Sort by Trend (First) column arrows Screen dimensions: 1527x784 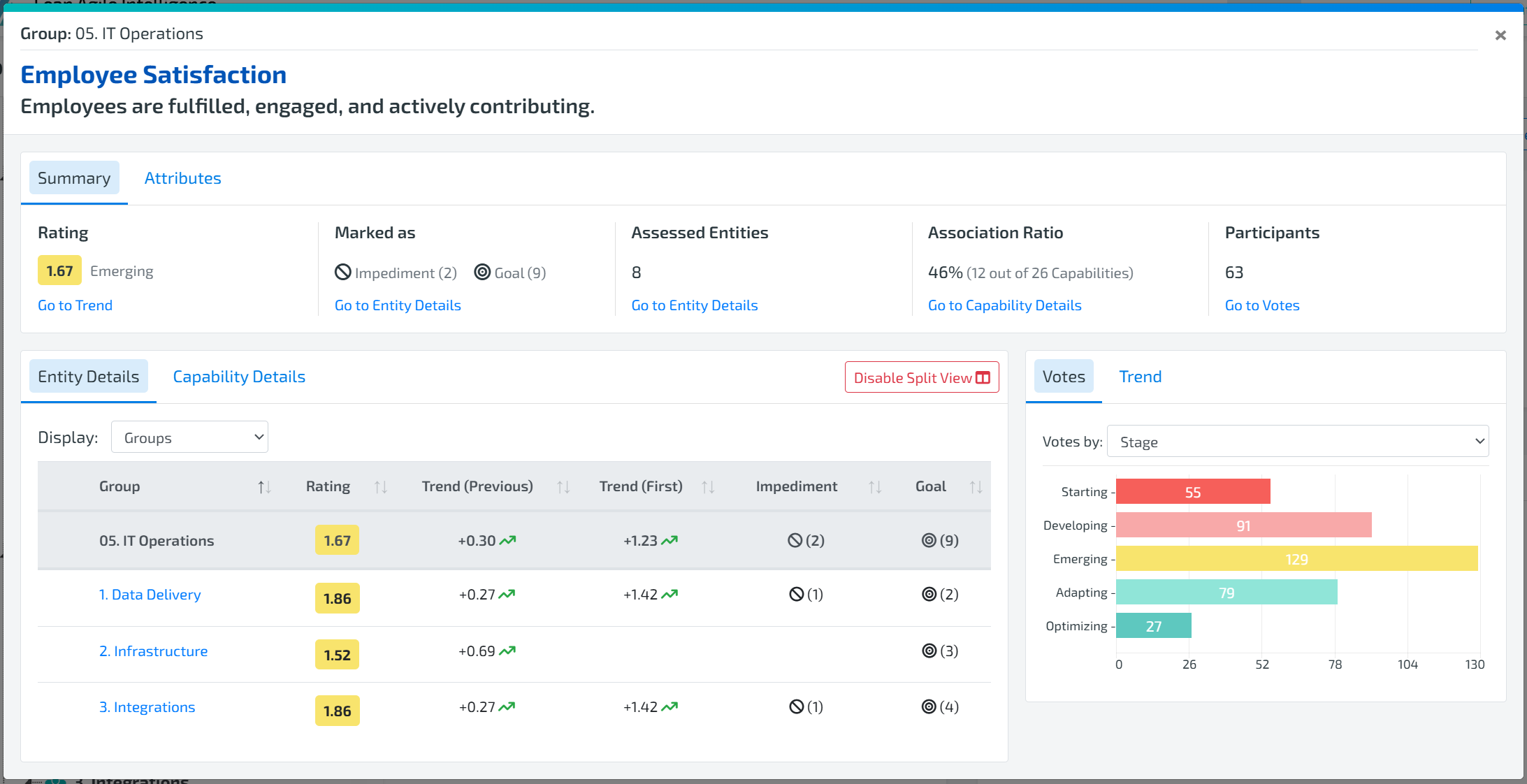coord(708,487)
